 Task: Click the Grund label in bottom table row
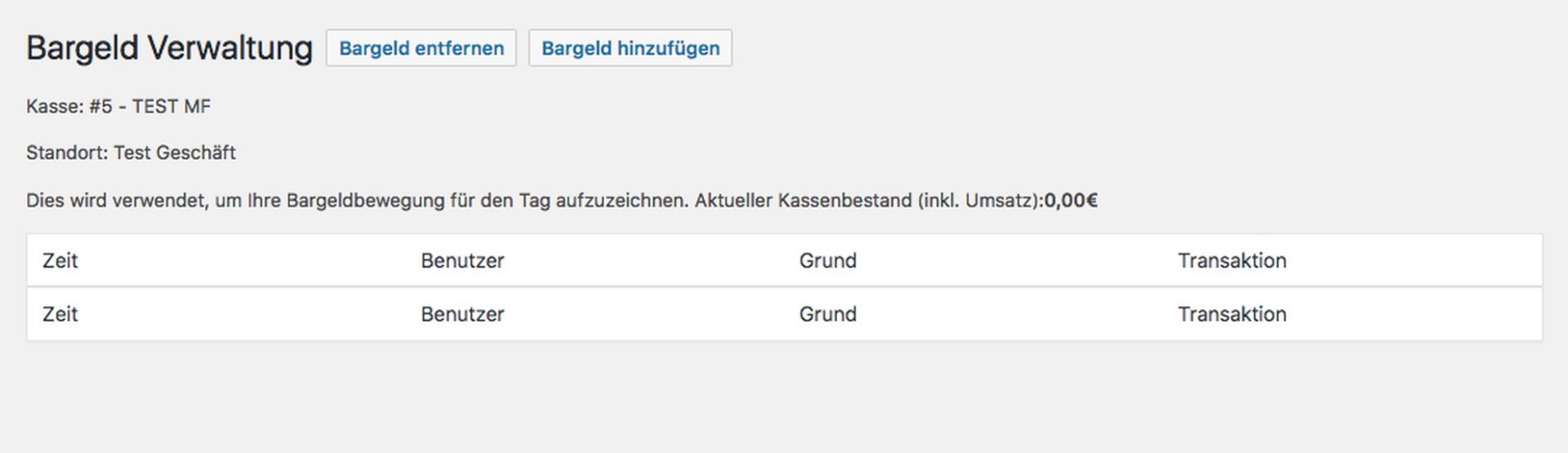(827, 314)
